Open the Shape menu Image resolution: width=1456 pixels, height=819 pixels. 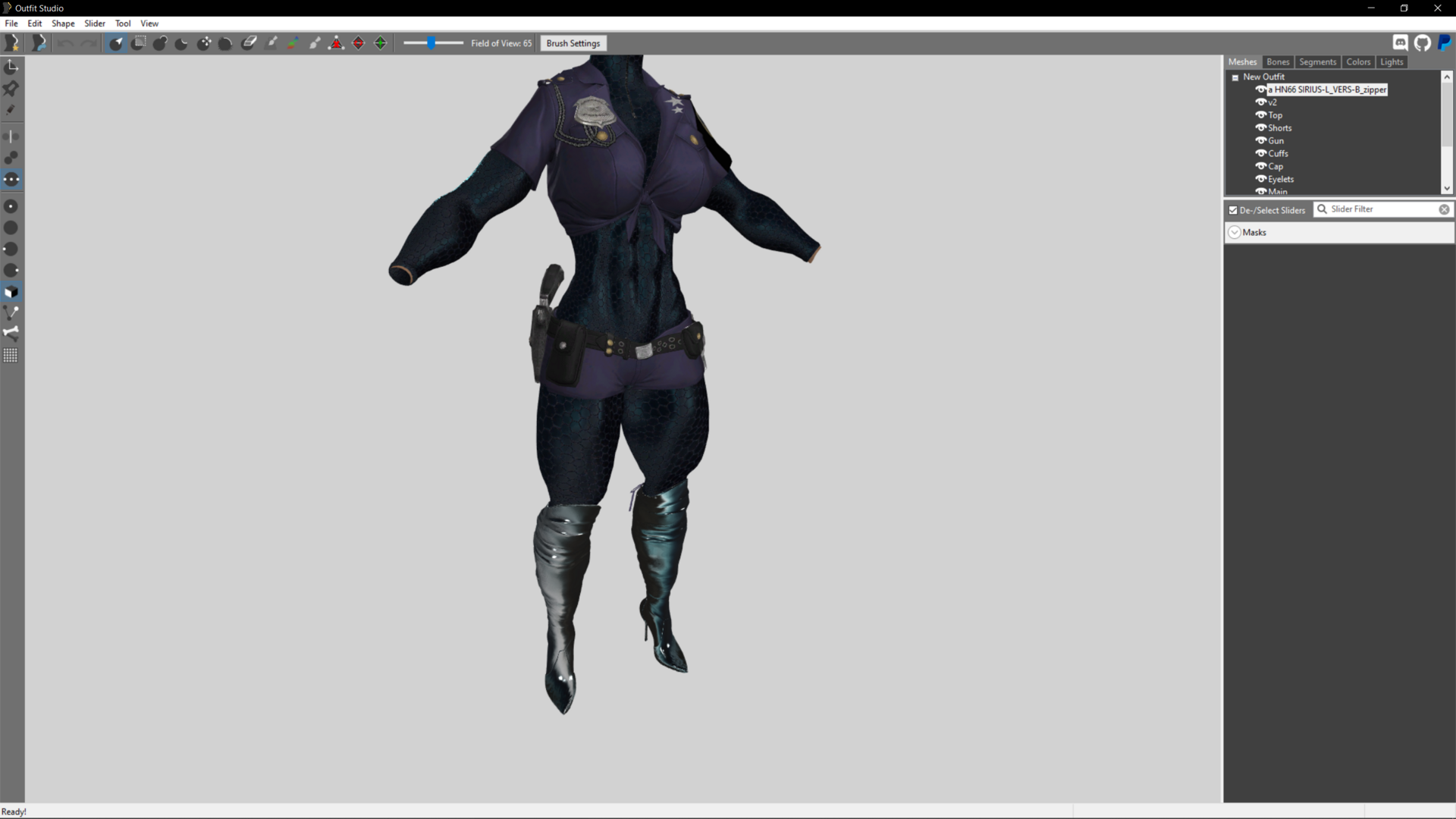click(x=63, y=24)
